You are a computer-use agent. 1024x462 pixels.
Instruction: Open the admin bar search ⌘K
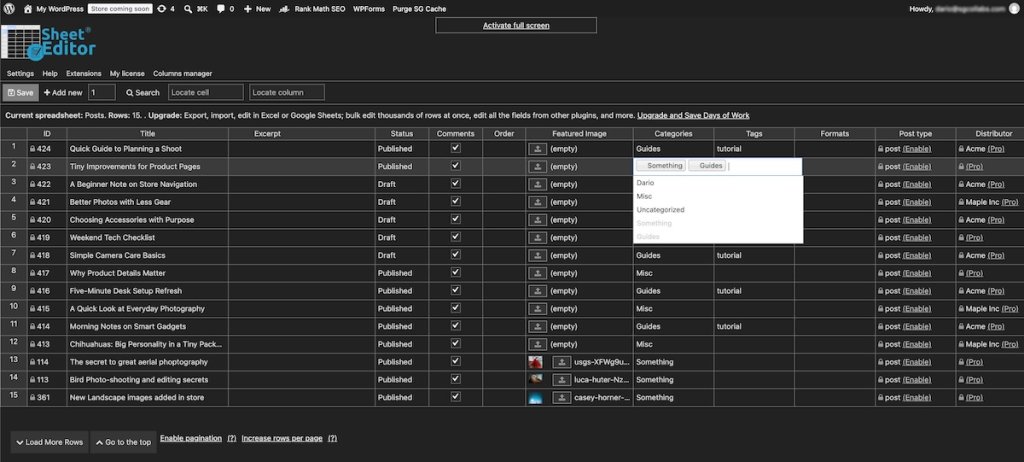click(x=196, y=9)
